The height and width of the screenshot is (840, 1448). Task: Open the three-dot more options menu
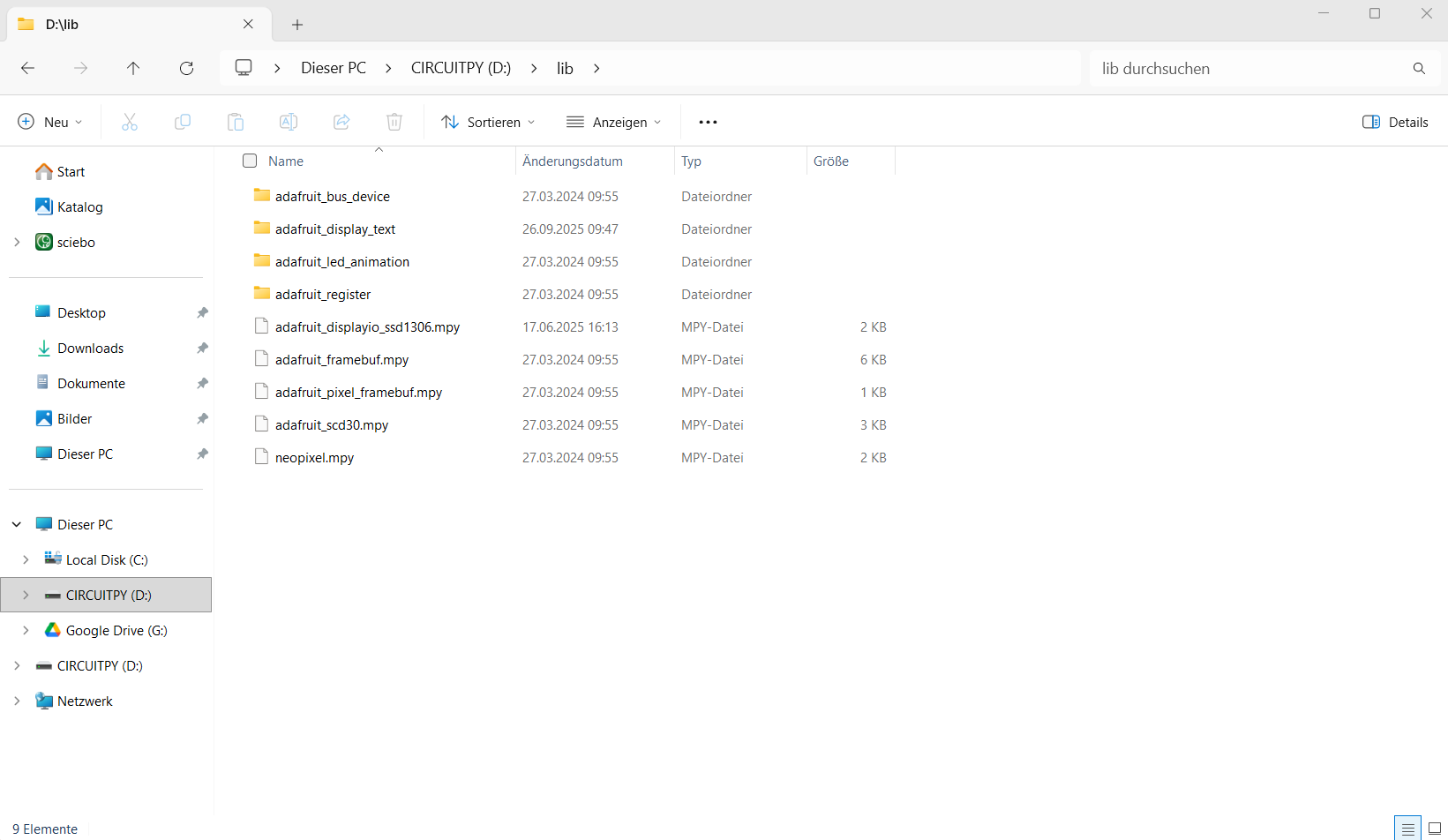tap(708, 122)
